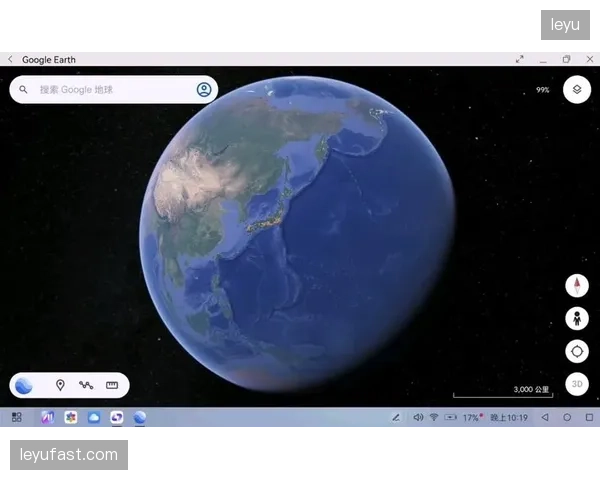
Task: Open the app launcher grid in taskbar
Action: [x=16, y=417]
